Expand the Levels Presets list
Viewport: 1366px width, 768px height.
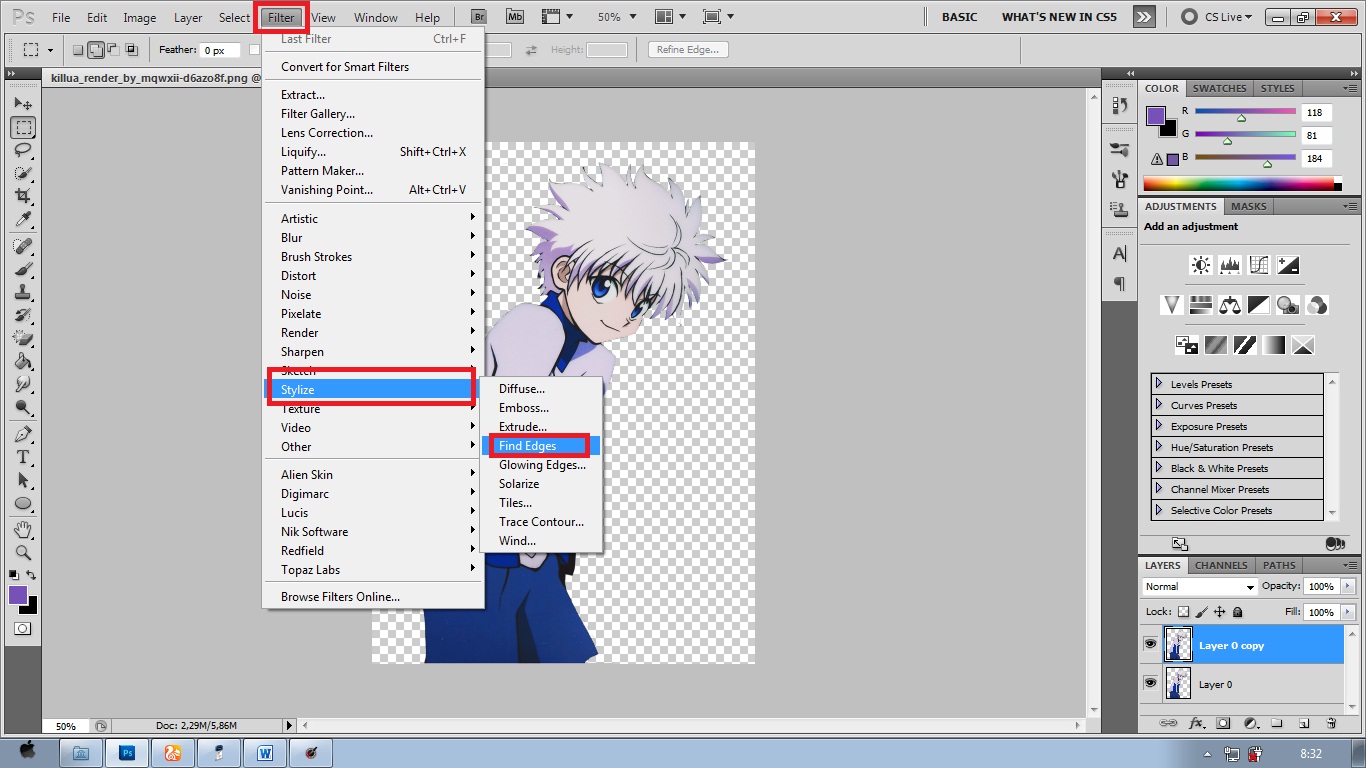click(1159, 384)
